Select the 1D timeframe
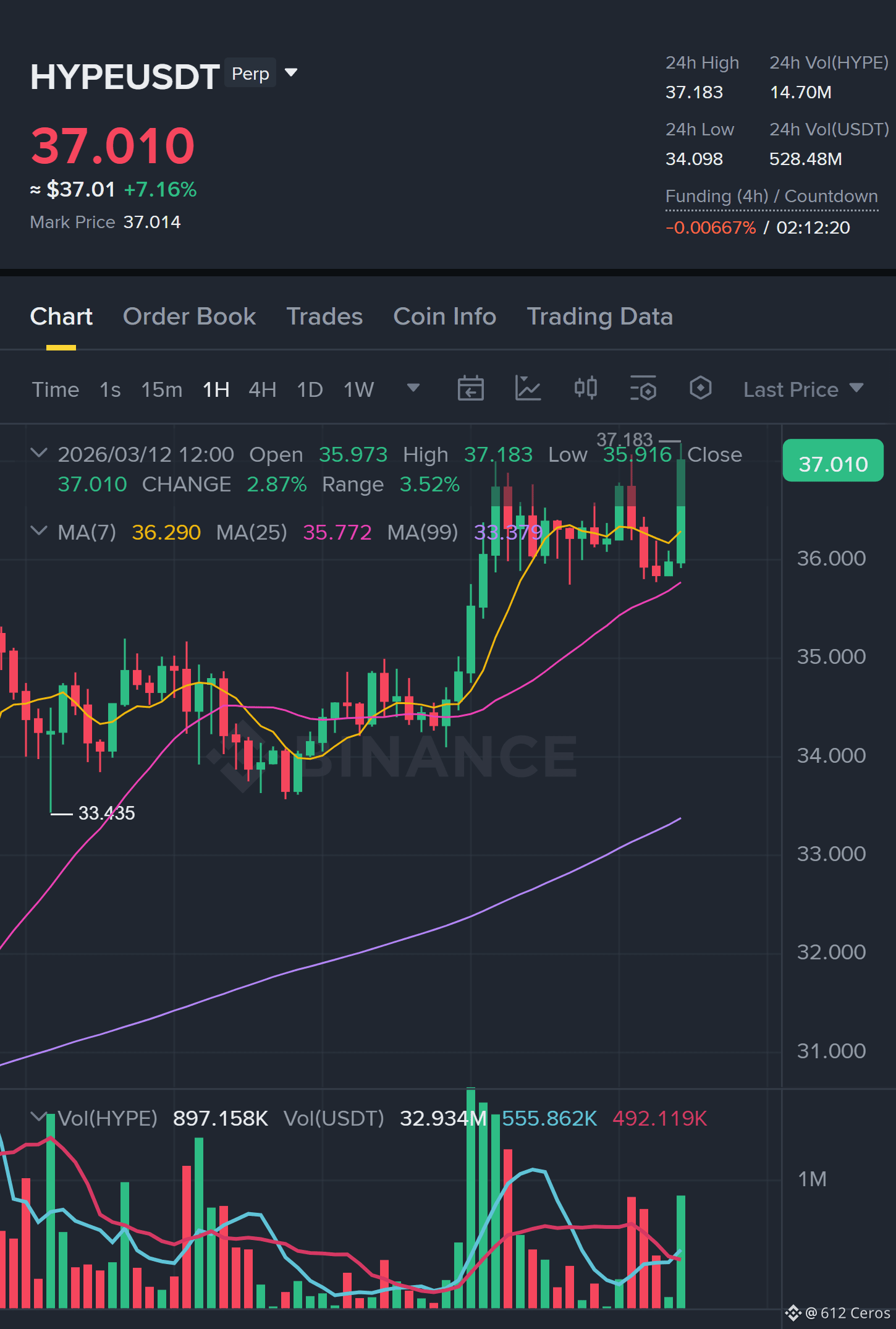Viewport: 896px width, 1329px height. tap(310, 389)
